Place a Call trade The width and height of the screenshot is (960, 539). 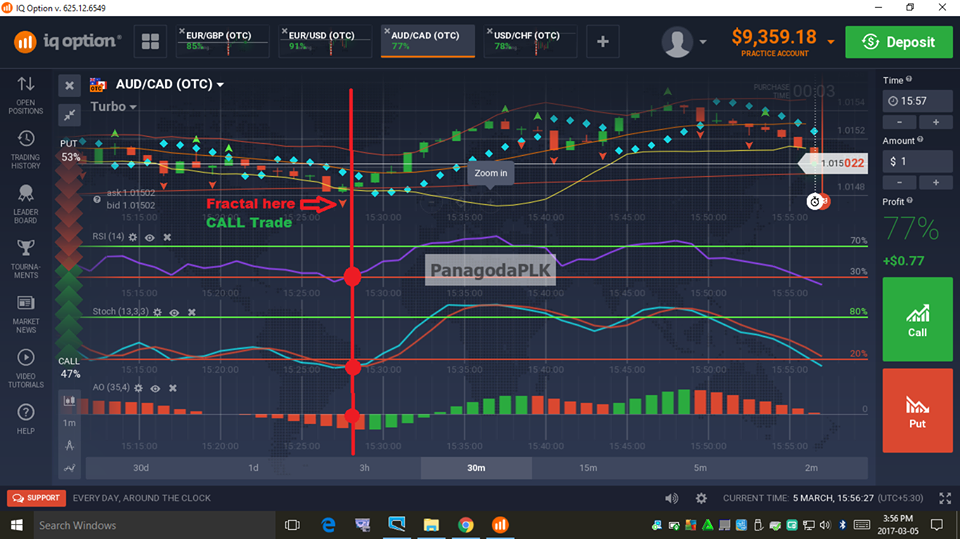(x=917, y=319)
